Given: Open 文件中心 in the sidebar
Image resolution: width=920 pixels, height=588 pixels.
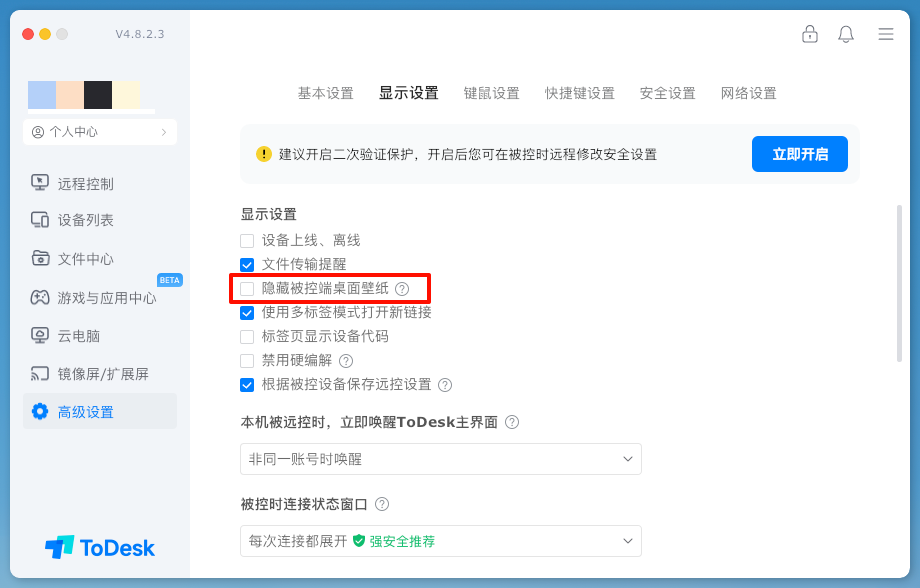Looking at the screenshot, I should tap(75, 258).
